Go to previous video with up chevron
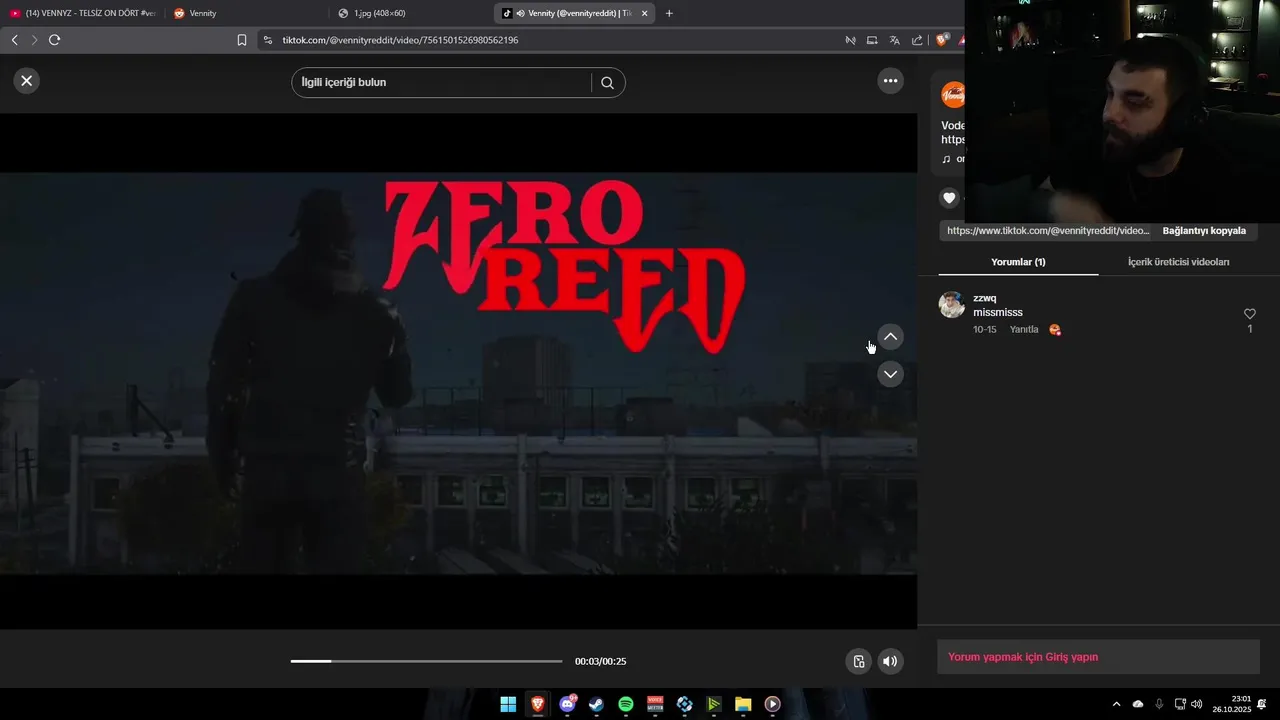 [890, 337]
